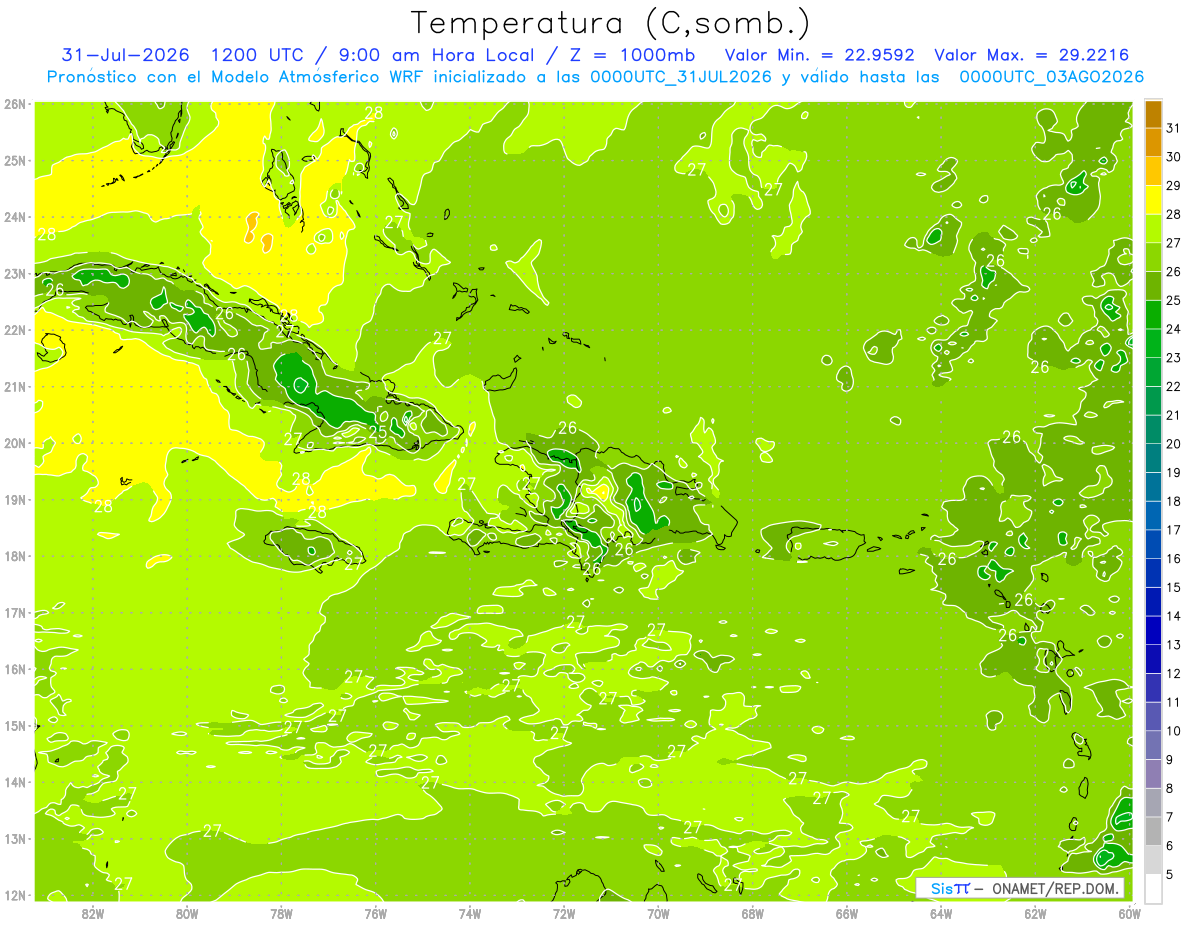Click the "12N" latitude axis label
The width and height of the screenshot is (1200, 927).
click(15, 895)
